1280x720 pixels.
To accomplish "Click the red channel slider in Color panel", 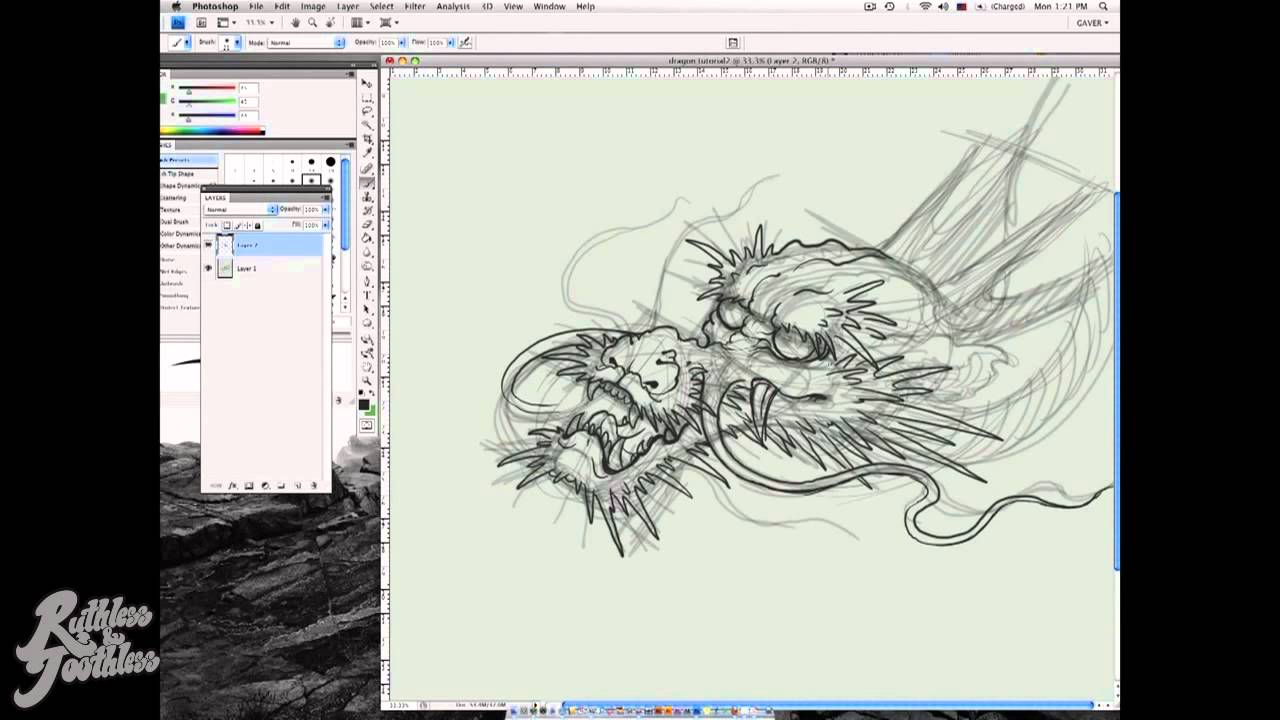I will coord(208,88).
